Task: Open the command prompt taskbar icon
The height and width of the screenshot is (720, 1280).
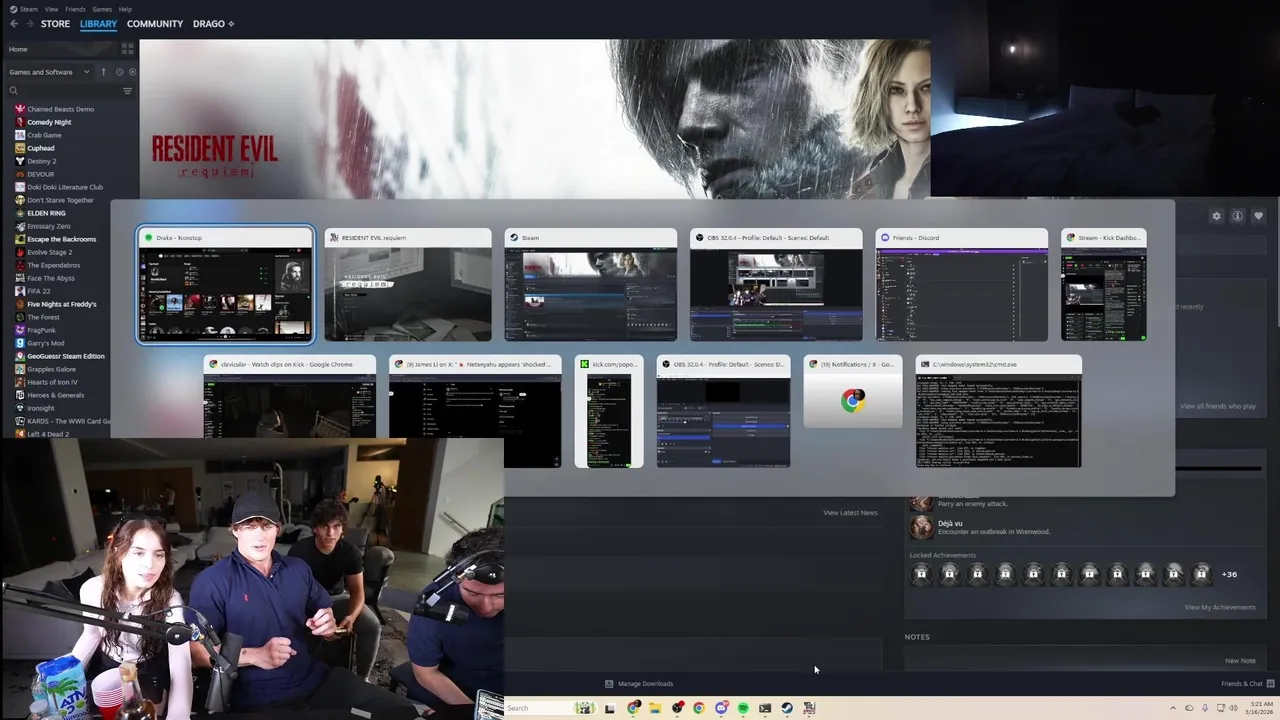Action: click(x=765, y=708)
